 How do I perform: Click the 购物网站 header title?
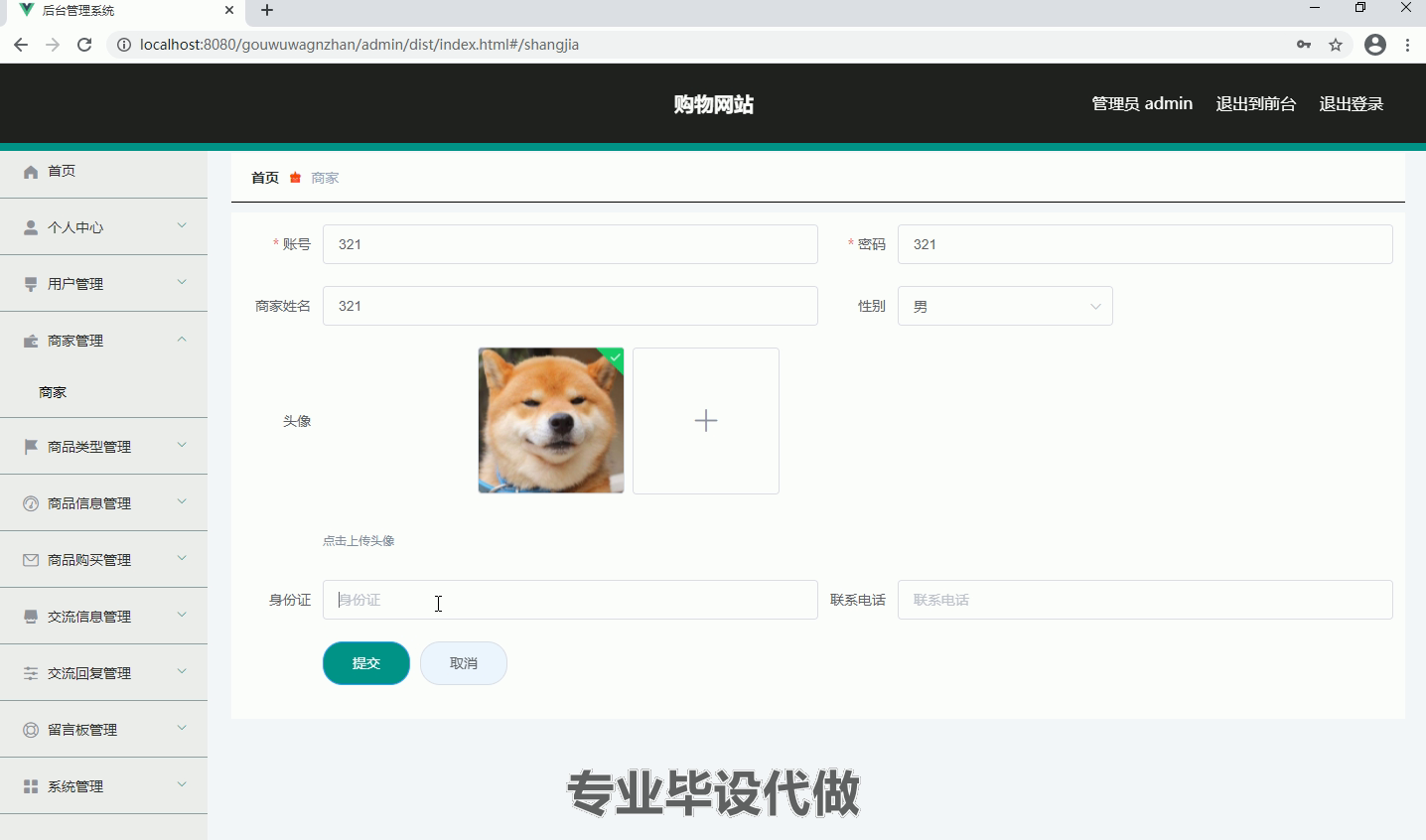click(713, 104)
